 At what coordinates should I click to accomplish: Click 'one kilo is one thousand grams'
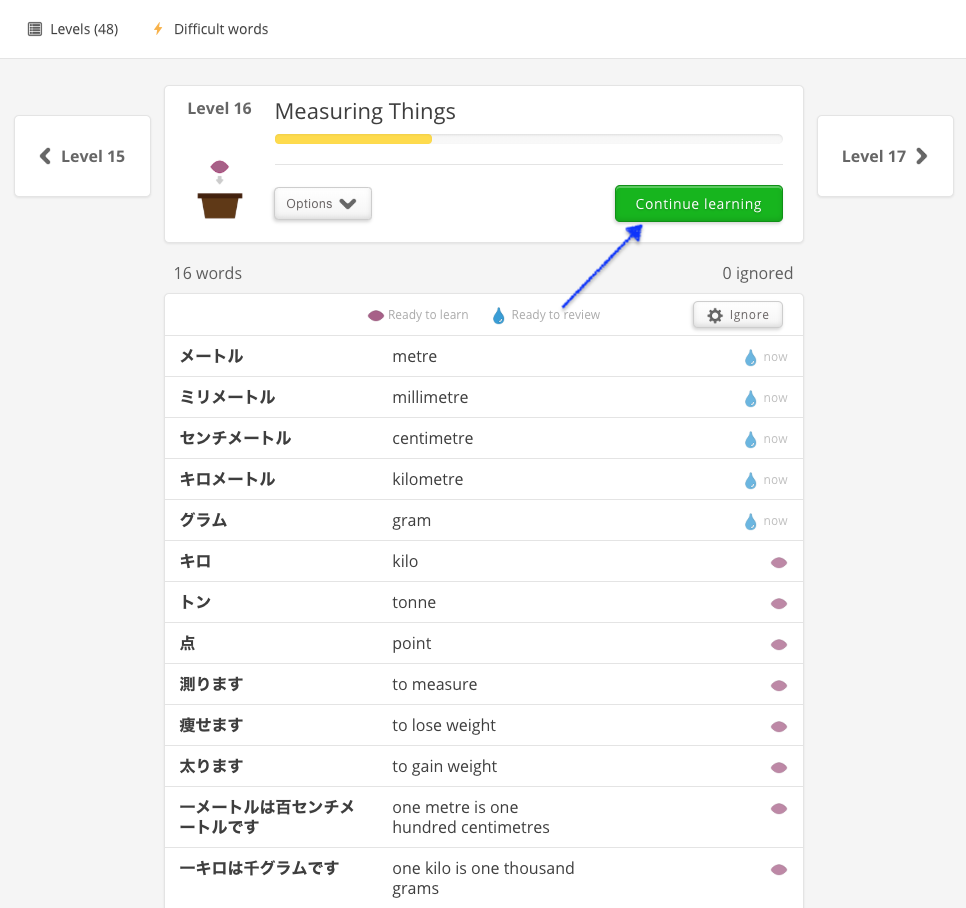click(x=483, y=878)
